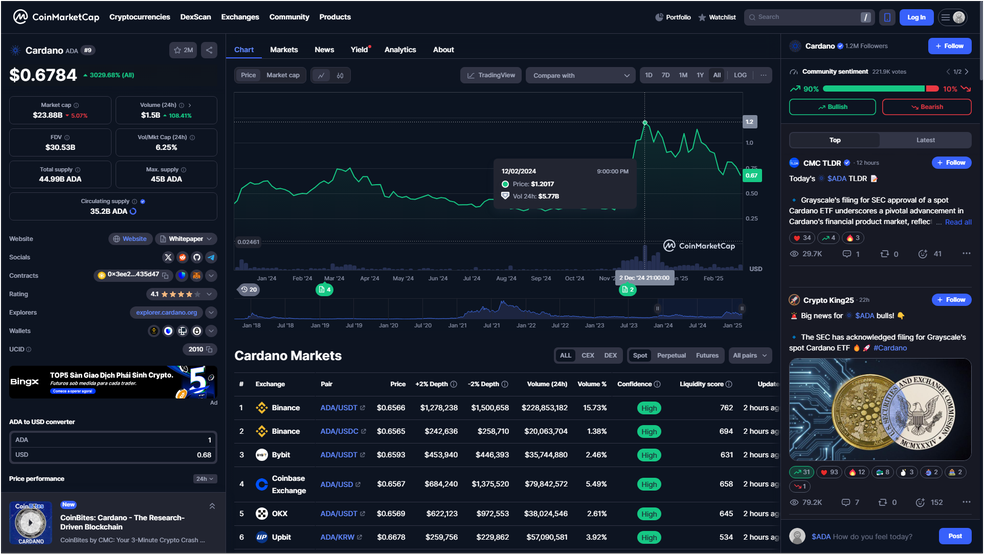The width and height of the screenshot is (984, 554).
Task: Click the blue shield icon in Contracts
Action: tap(182, 275)
